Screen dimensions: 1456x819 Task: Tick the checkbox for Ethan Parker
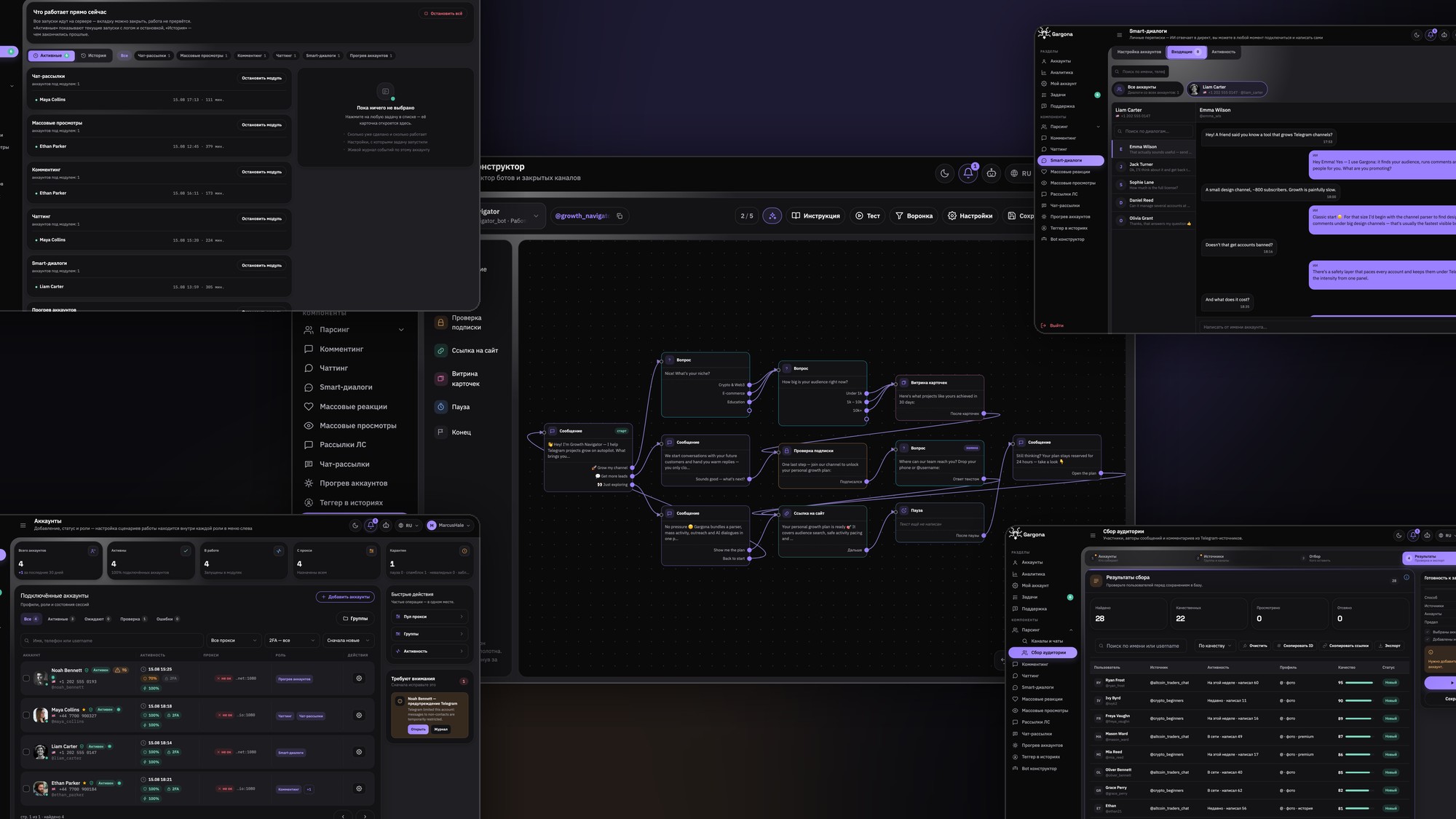(x=26, y=788)
